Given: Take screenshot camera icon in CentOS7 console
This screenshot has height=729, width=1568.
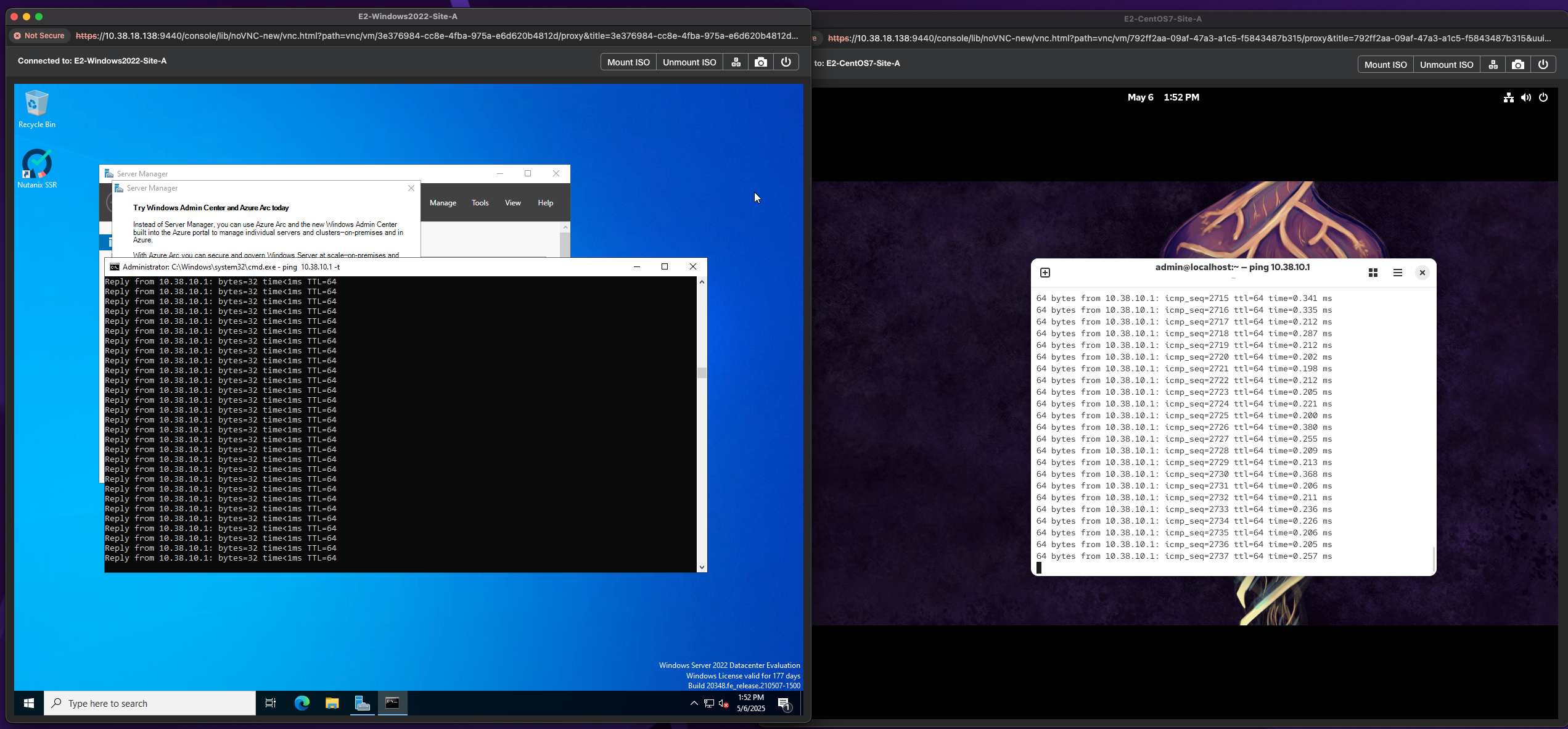Looking at the screenshot, I should point(1518,65).
